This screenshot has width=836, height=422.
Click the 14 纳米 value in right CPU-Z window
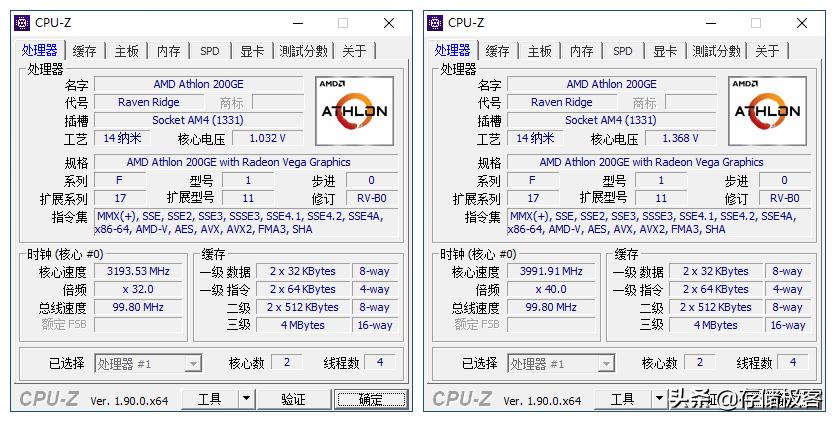click(535, 139)
